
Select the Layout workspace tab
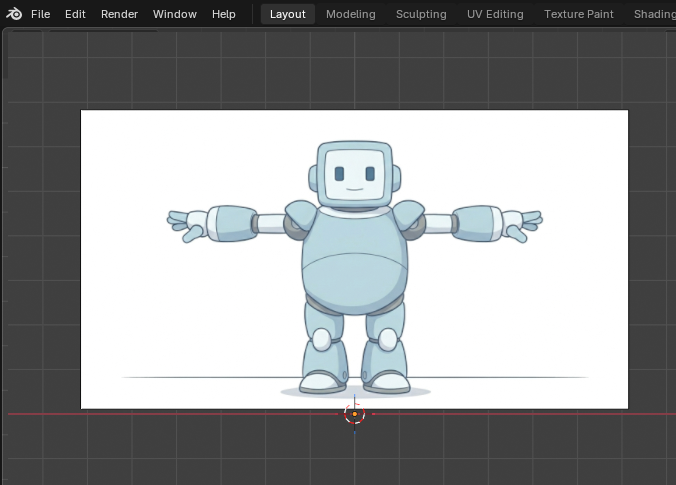click(x=288, y=14)
